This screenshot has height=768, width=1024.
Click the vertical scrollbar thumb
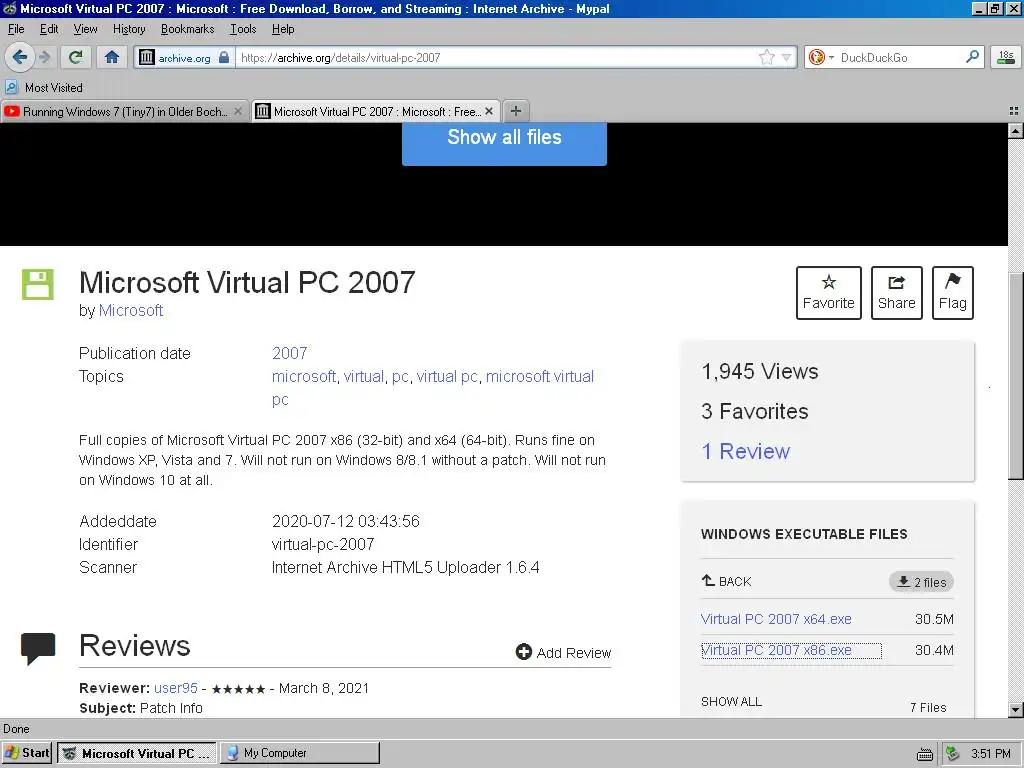(x=1016, y=377)
